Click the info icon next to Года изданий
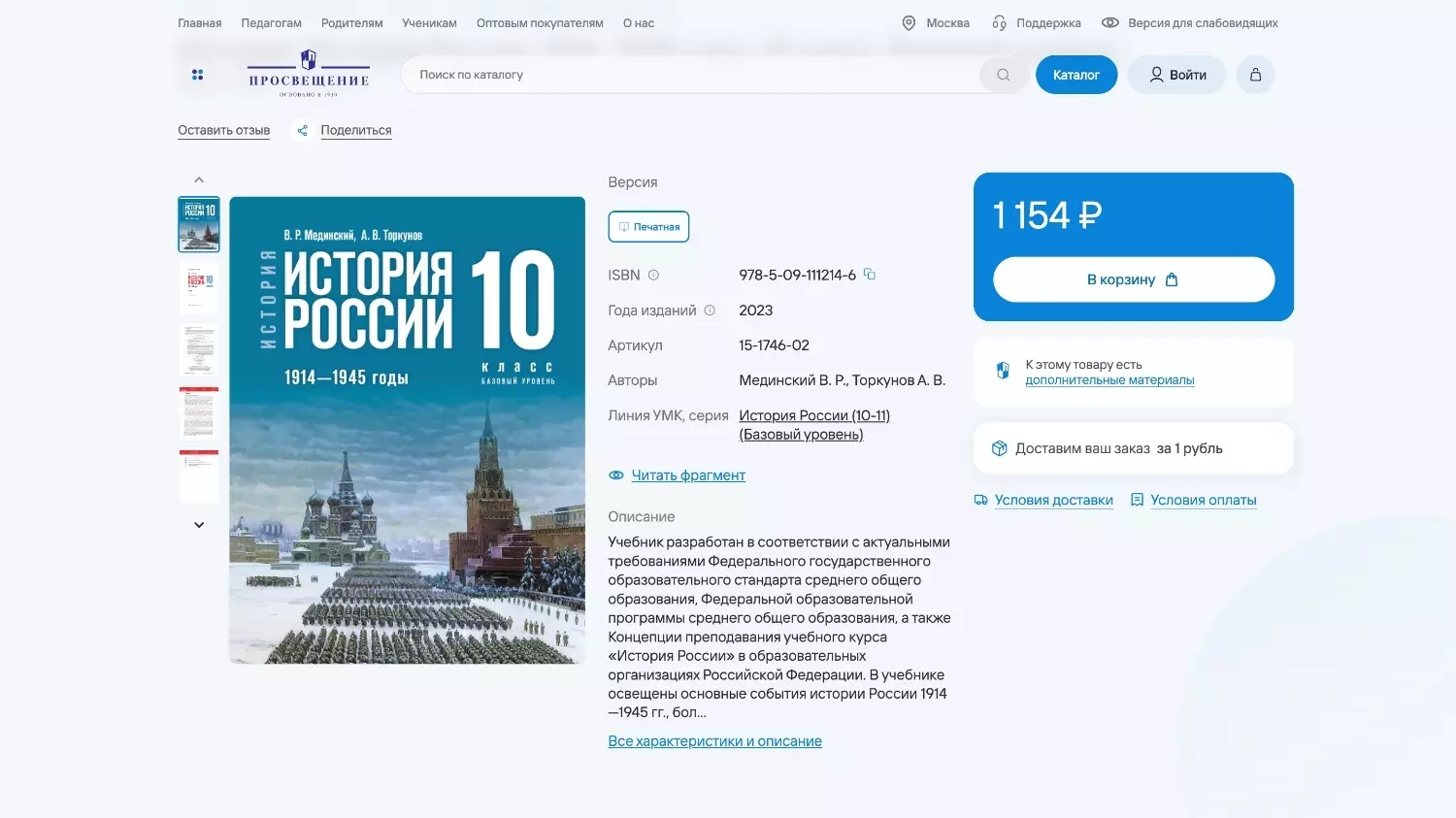1456x818 pixels. [x=710, y=311]
